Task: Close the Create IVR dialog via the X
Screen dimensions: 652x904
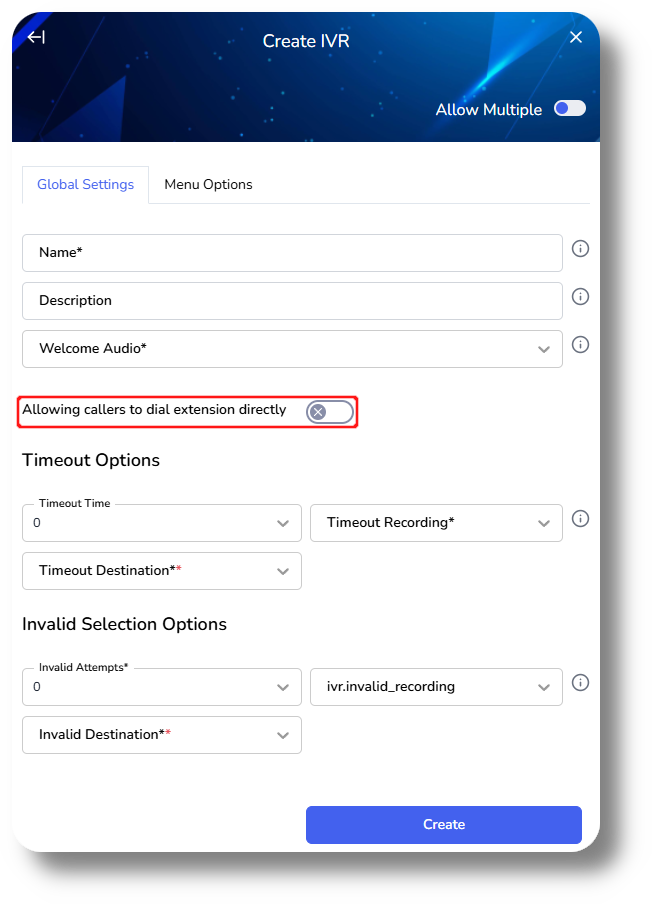Action: point(576,36)
